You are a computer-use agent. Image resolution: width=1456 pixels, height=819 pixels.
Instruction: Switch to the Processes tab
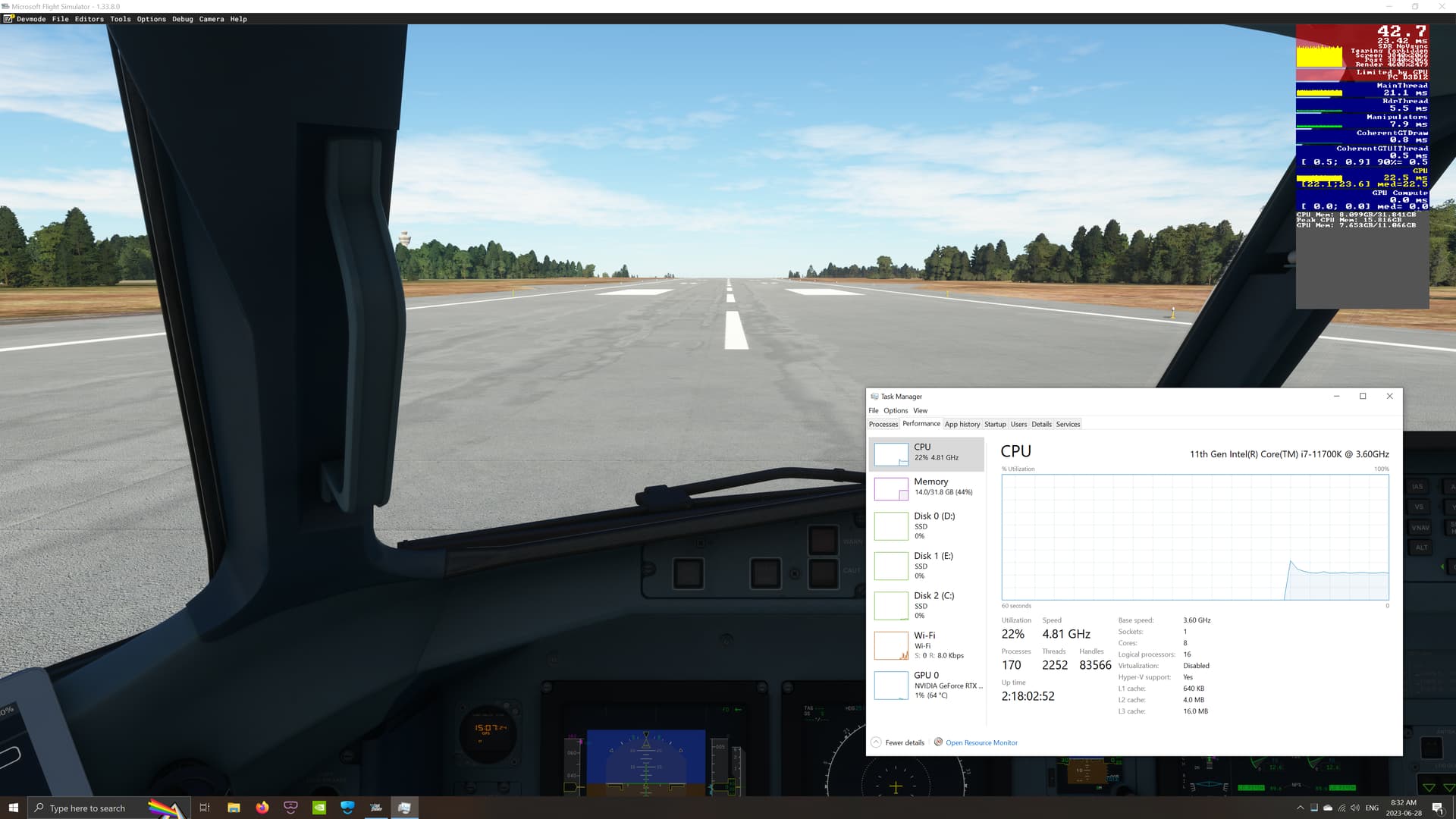tap(883, 424)
